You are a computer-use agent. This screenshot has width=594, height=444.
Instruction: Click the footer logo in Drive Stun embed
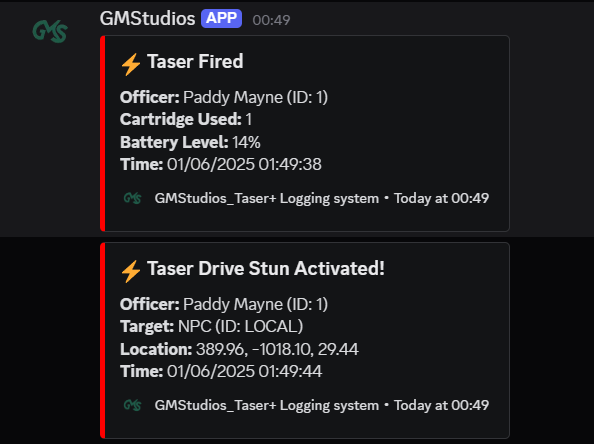(x=133, y=405)
